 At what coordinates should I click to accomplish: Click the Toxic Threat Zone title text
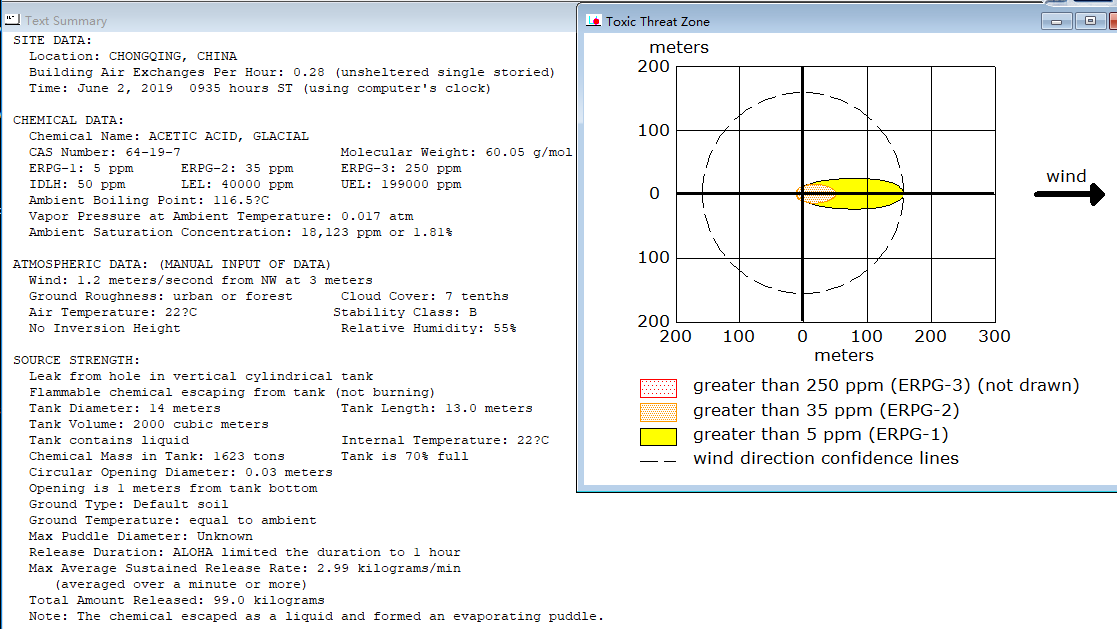point(658,21)
